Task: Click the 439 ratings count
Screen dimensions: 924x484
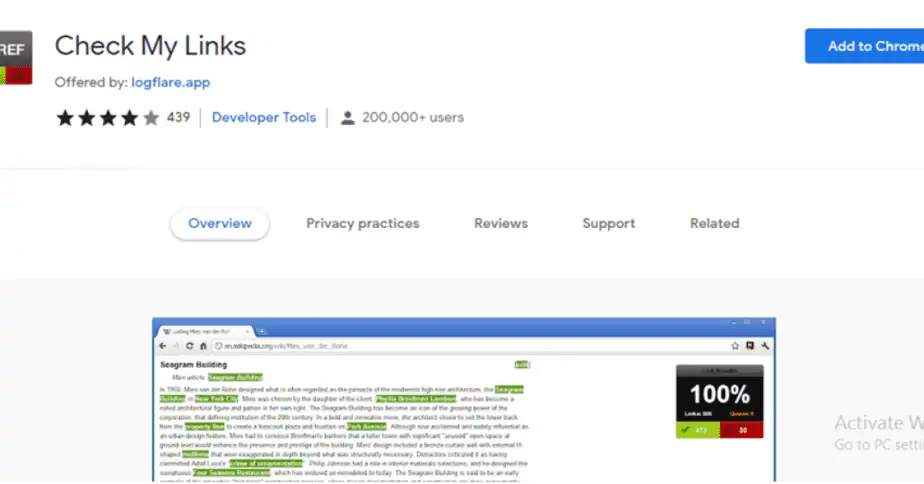Action: coord(178,117)
